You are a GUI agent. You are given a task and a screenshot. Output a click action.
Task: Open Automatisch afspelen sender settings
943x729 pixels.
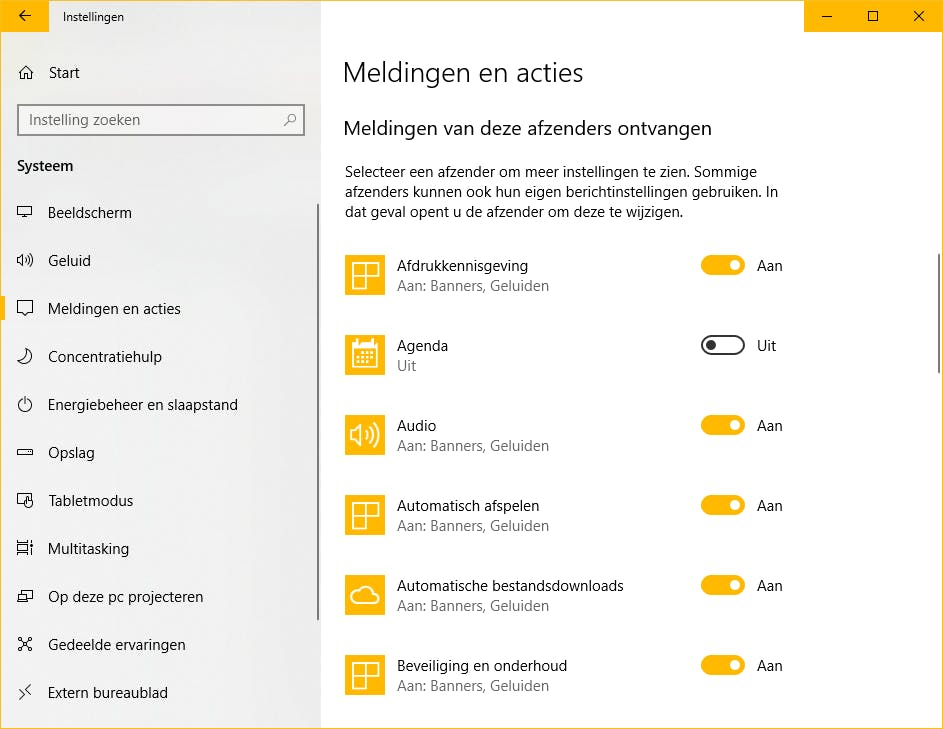(468, 506)
